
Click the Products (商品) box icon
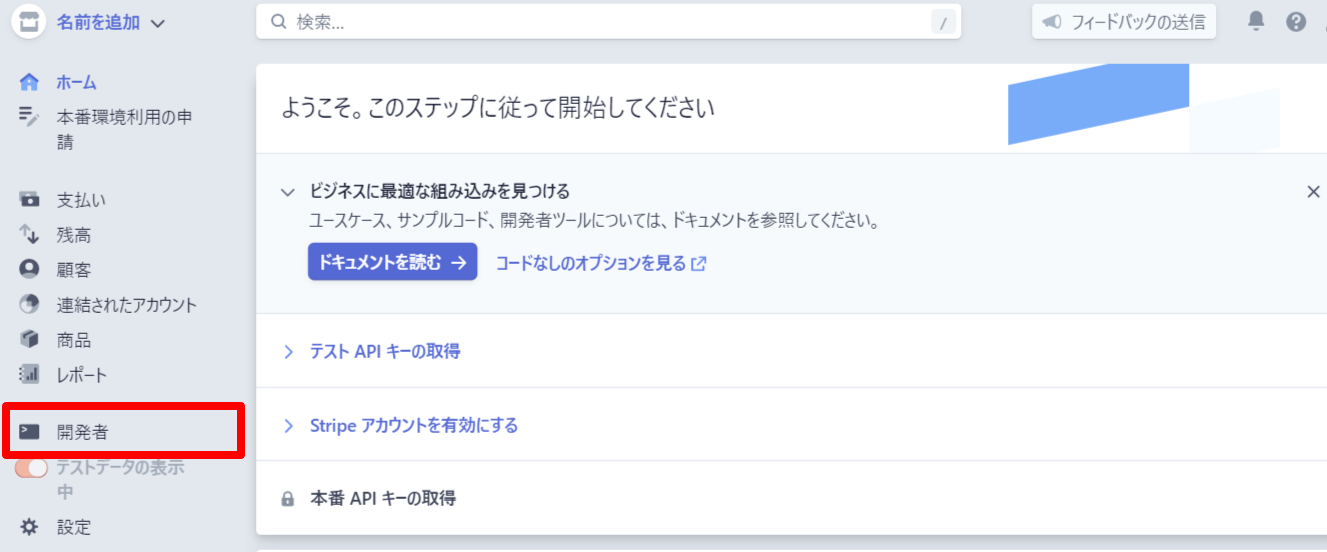(x=29, y=340)
